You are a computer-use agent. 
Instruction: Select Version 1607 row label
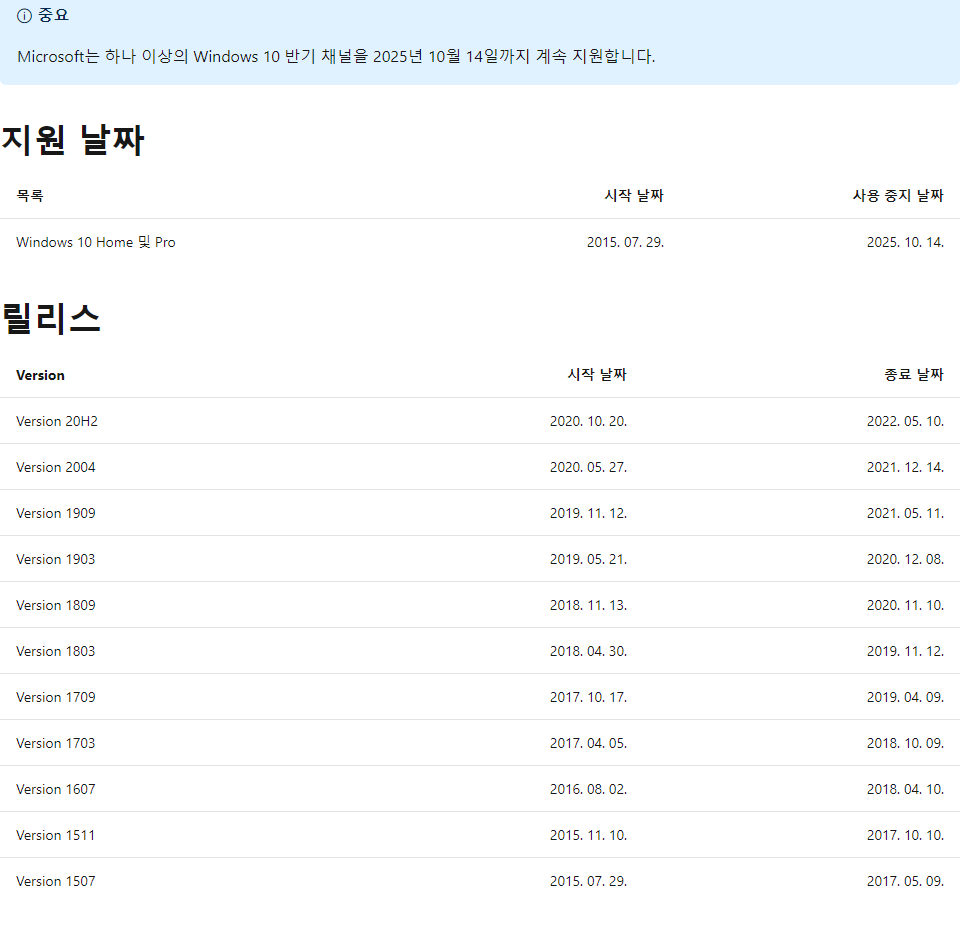pyautogui.click(x=56, y=790)
